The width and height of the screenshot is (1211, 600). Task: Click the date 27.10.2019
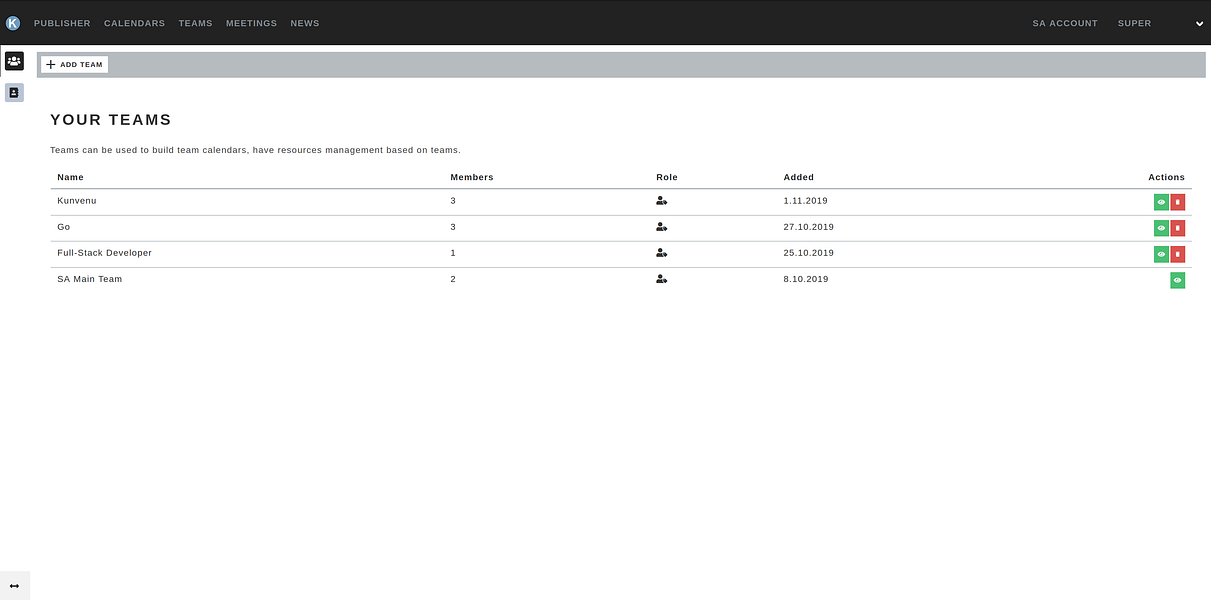click(809, 227)
